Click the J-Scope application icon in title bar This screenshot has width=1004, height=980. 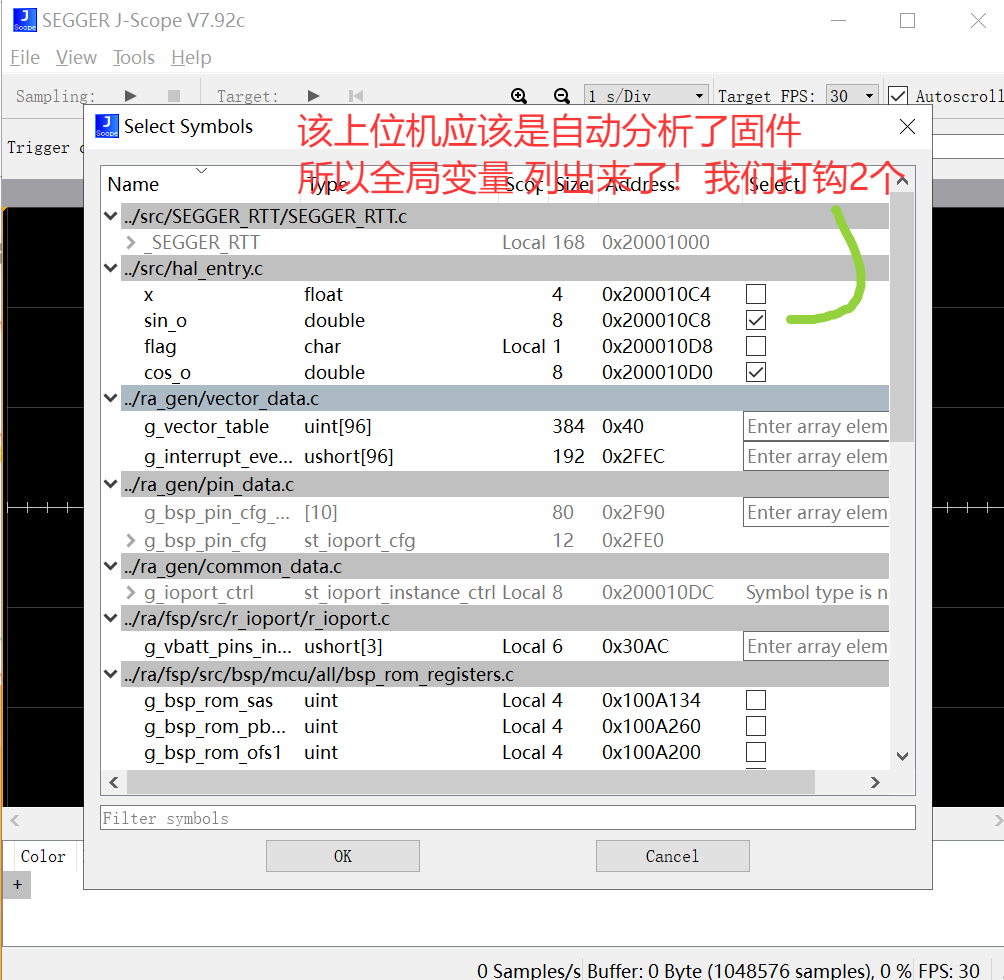coord(24,20)
